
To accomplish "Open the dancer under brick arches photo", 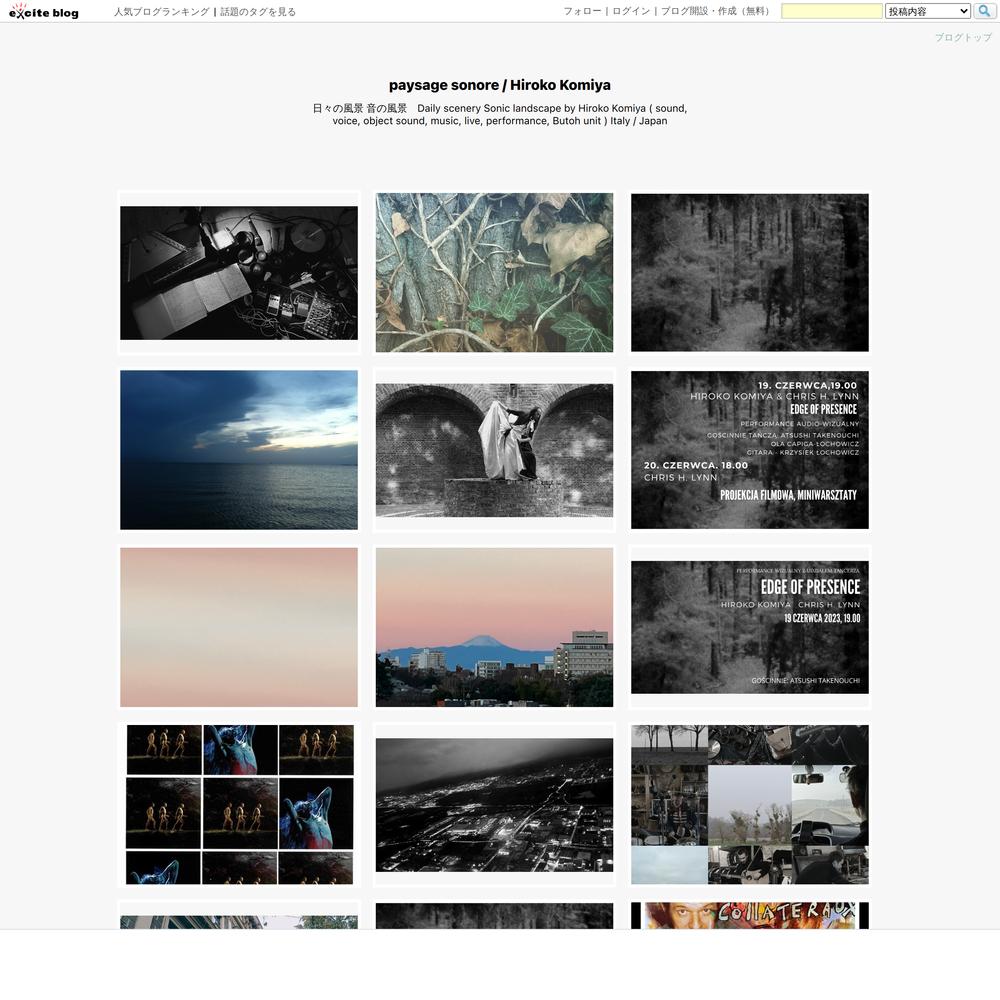I will 494,450.
